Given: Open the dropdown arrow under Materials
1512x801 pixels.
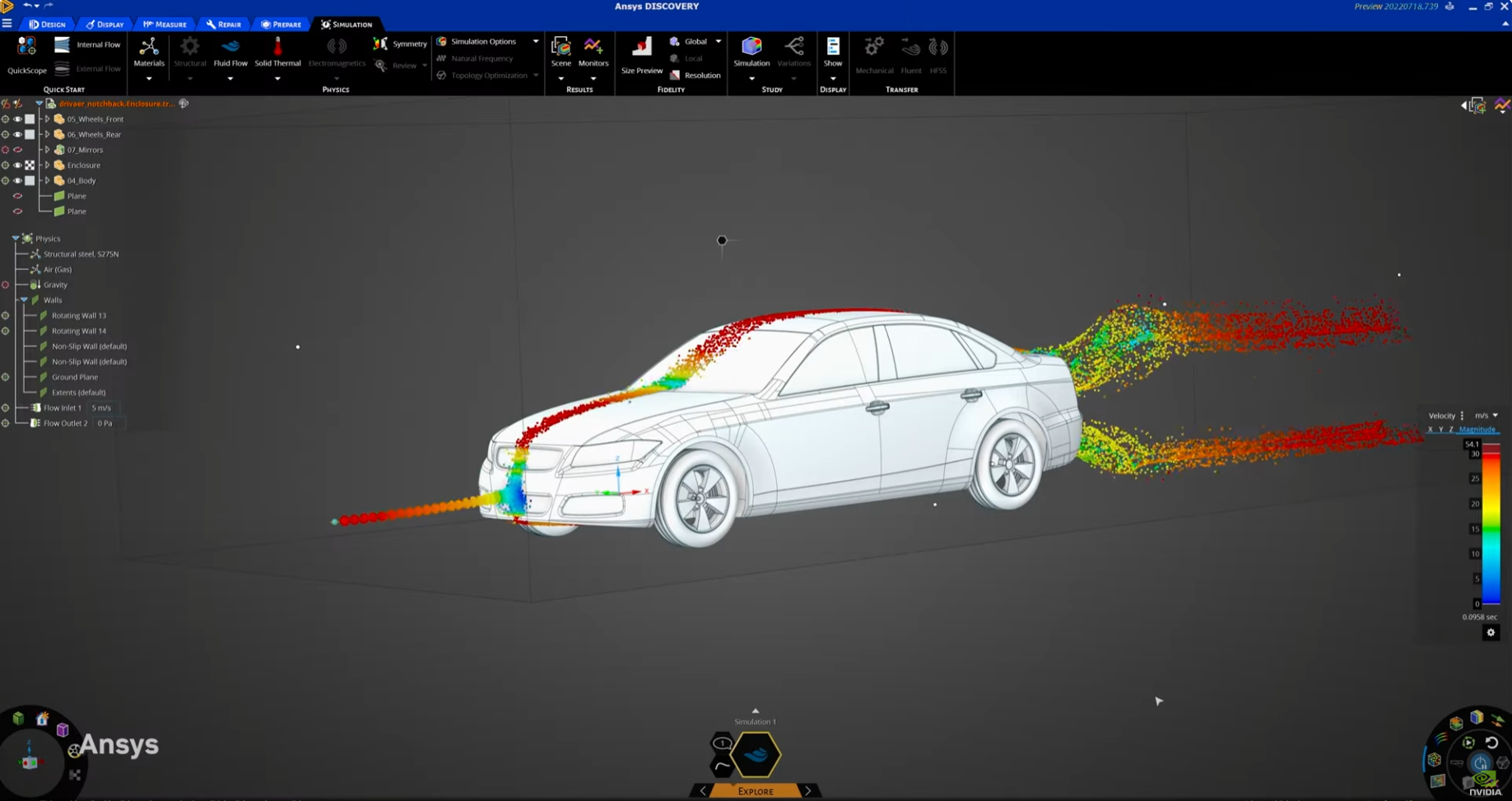Looking at the screenshot, I should pyautogui.click(x=149, y=79).
